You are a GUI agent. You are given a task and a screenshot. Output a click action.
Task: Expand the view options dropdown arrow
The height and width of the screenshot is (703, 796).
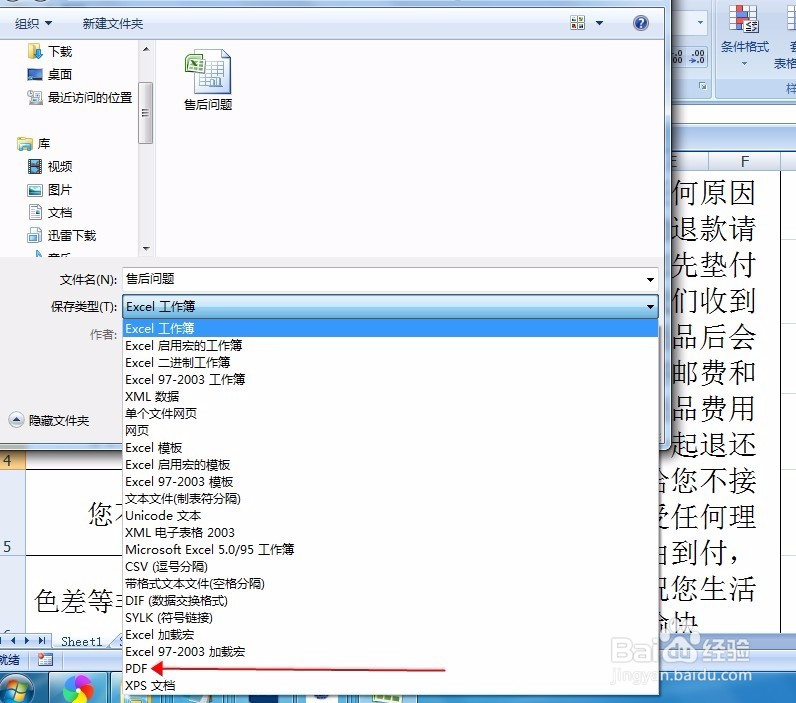(x=600, y=23)
